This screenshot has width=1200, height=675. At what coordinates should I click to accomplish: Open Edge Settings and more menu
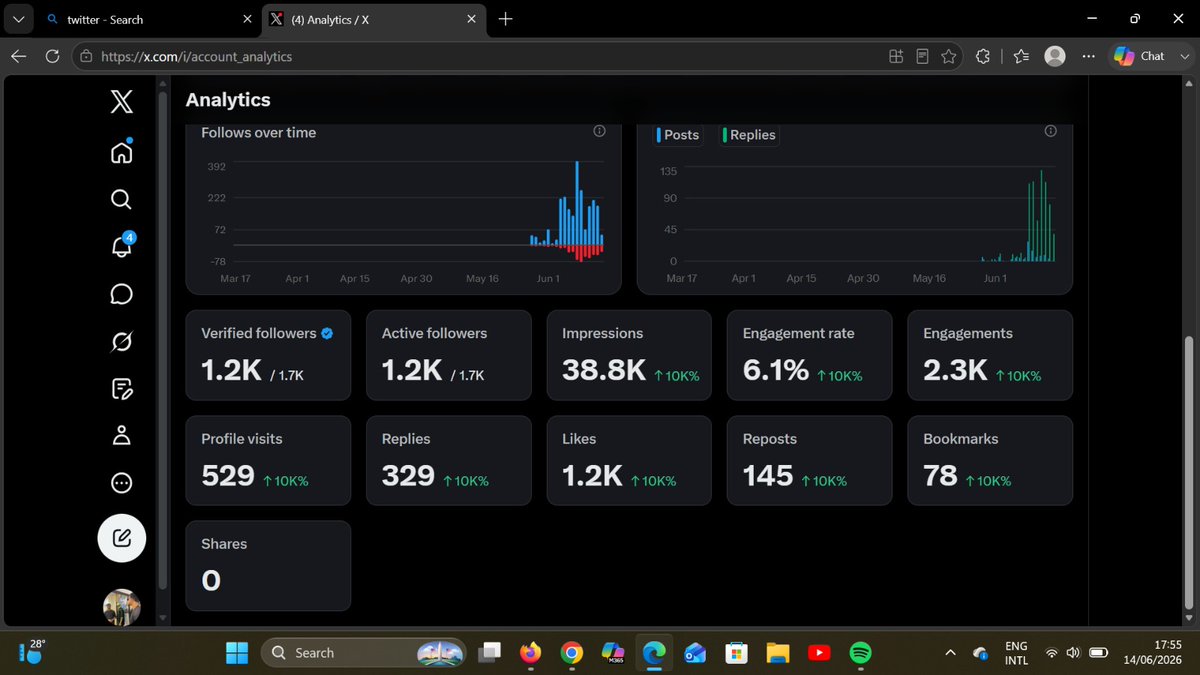tap(1088, 56)
